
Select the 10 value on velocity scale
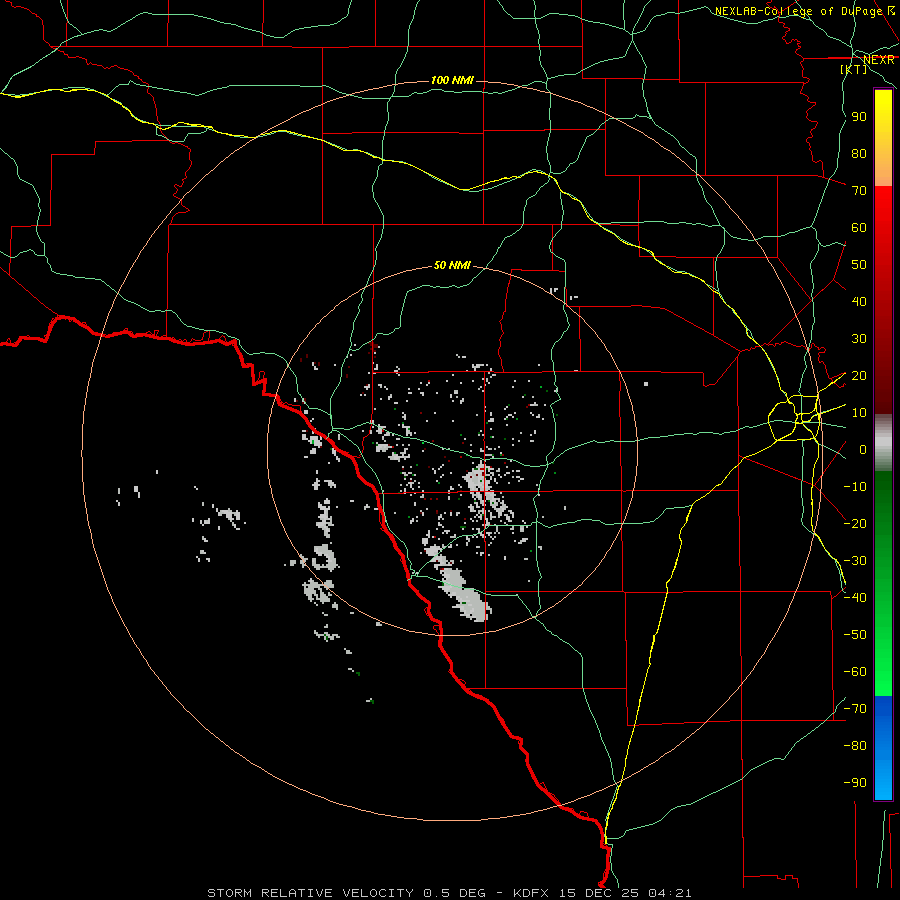(859, 413)
